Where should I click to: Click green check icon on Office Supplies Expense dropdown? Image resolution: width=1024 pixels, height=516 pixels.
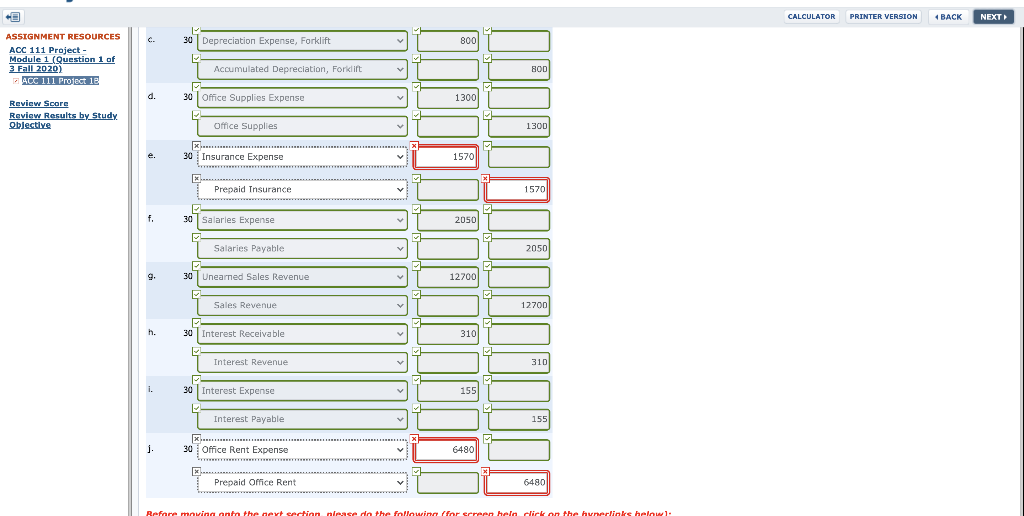(197, 87)
